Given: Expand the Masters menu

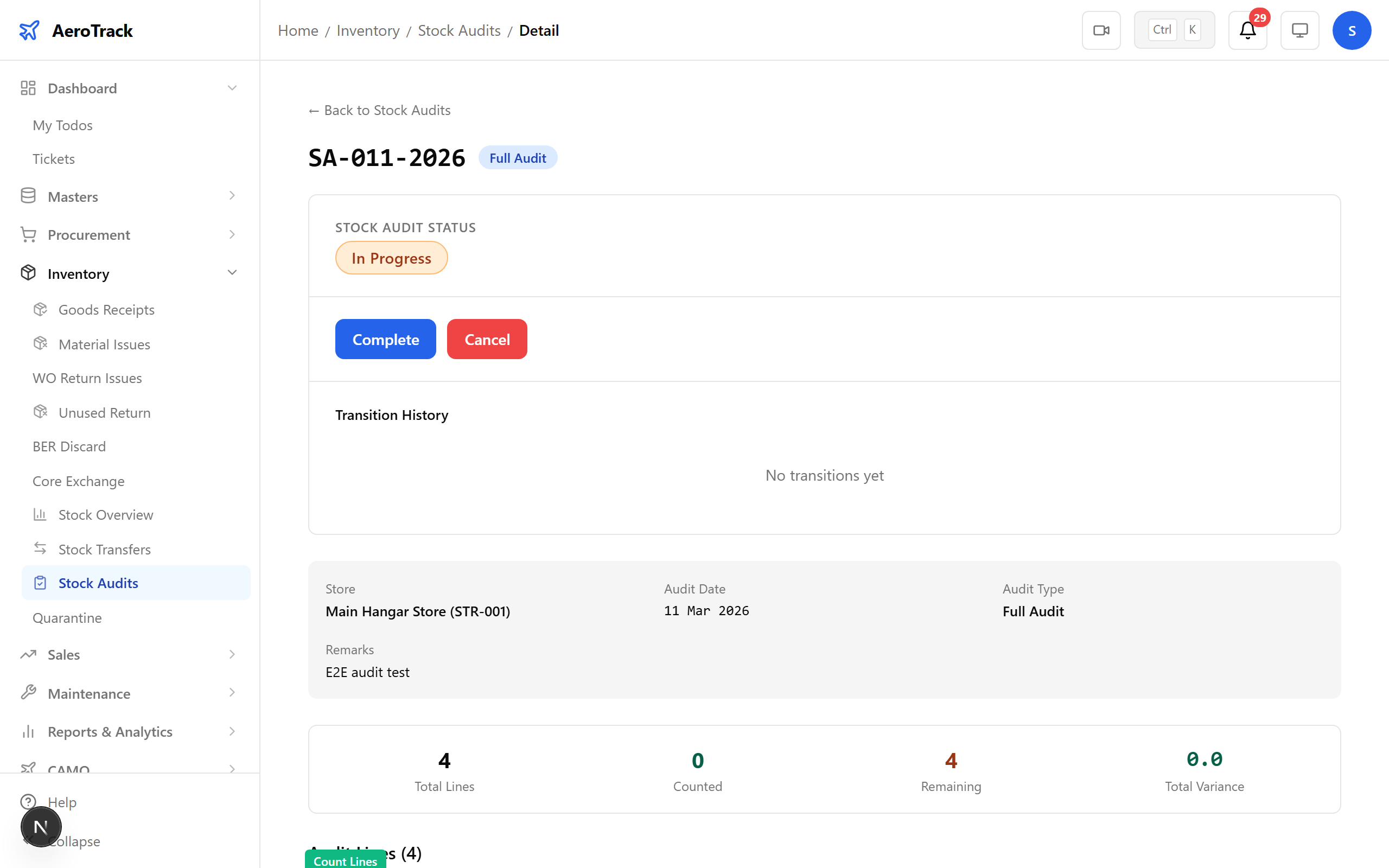Looking at the screenshot, I should coord(232,196).
